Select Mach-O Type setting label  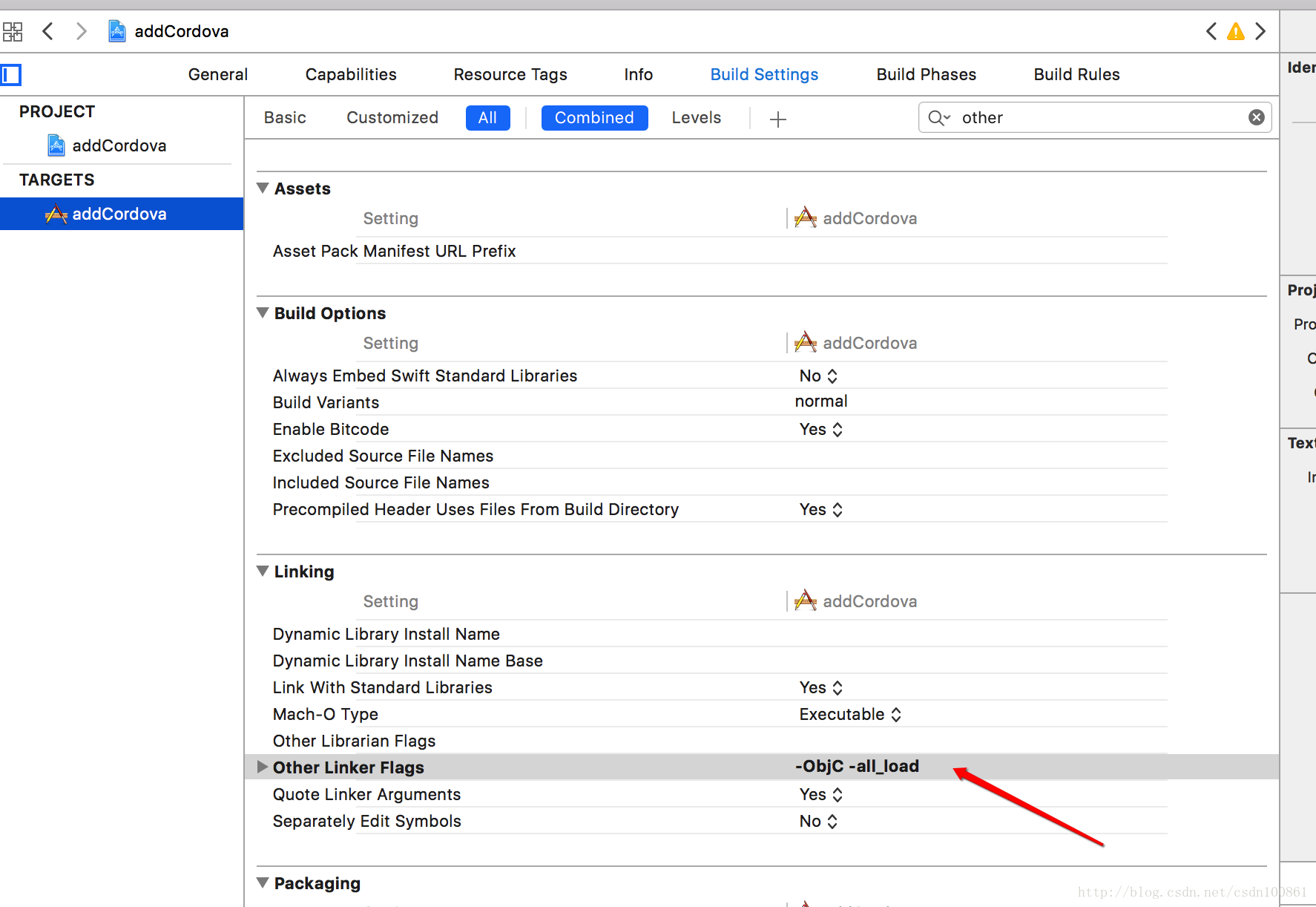(x=325, y=714)
